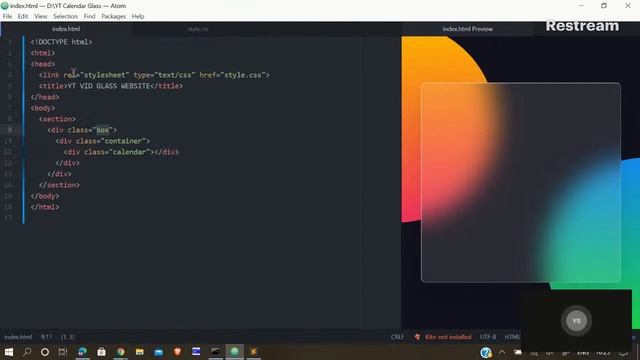Click the Kite: not installed status
640x360 pixels.
point(448,337)
